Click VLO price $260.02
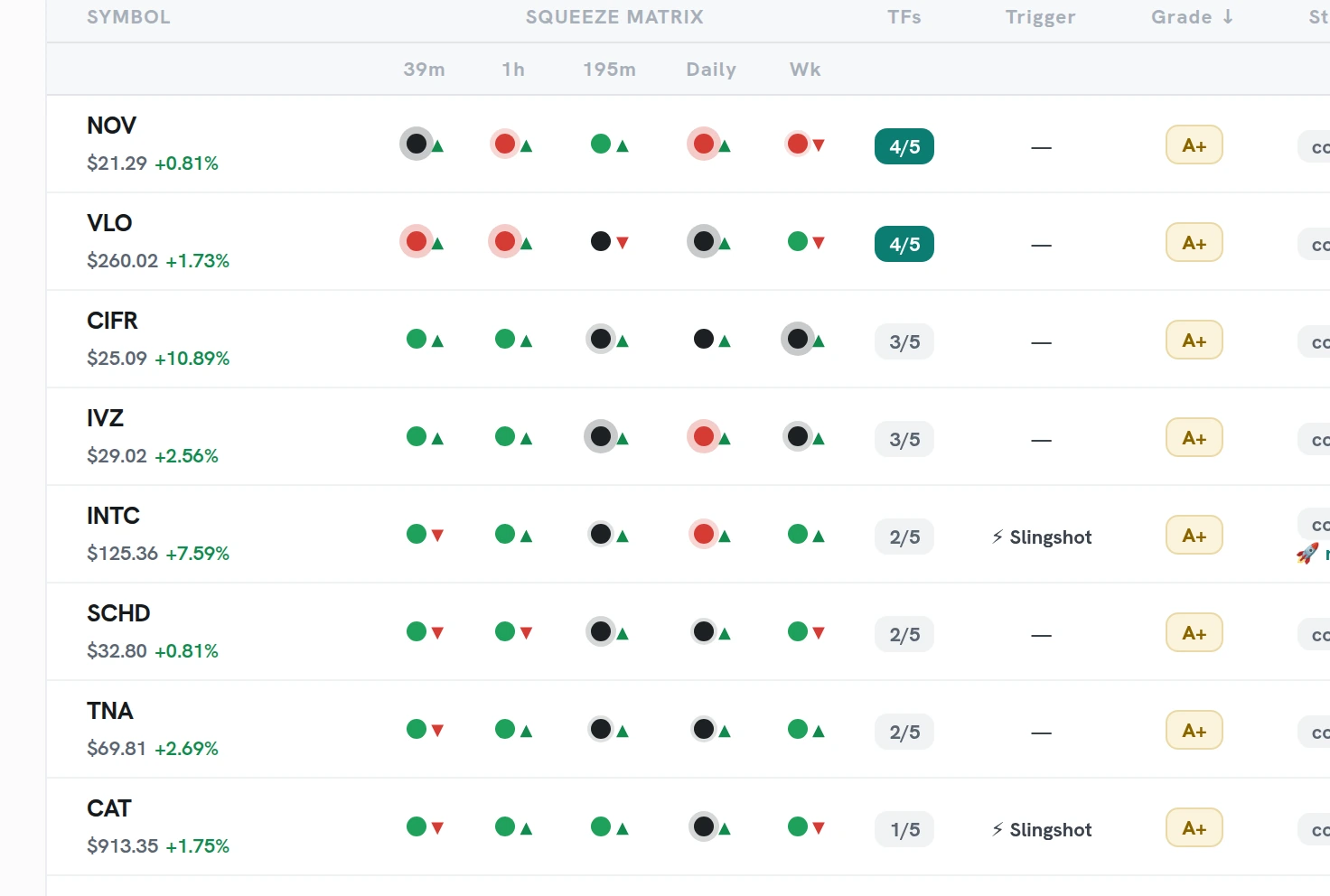 [122, 261]
